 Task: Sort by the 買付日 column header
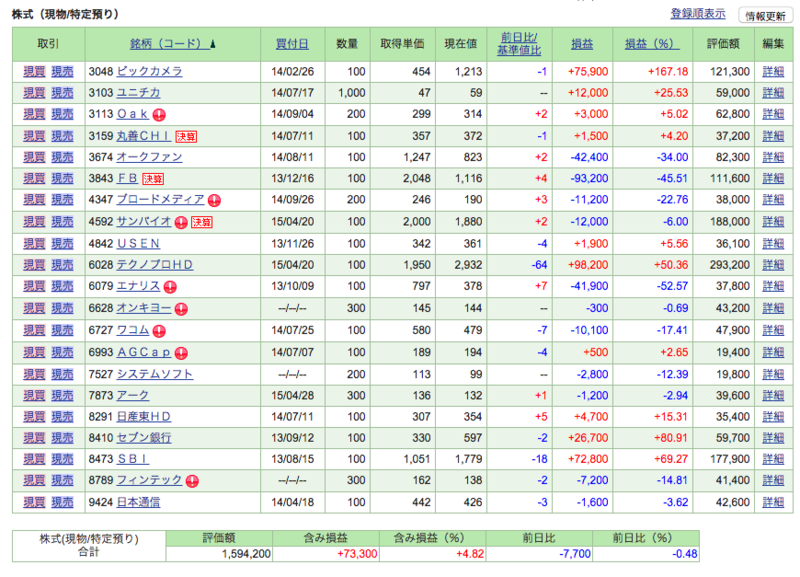point(292,44)
